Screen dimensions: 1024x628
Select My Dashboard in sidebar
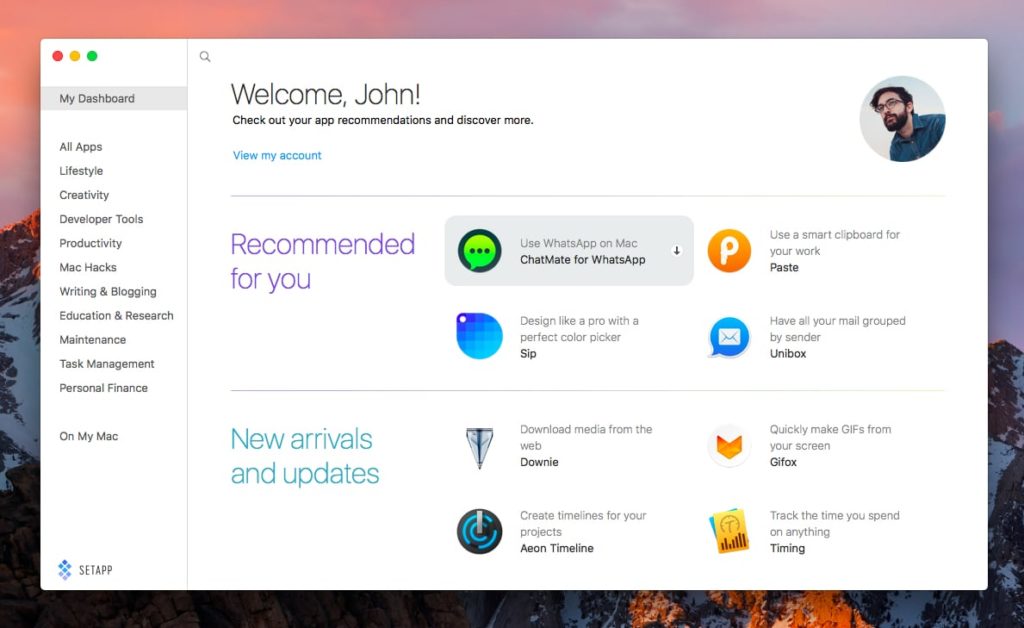(x=114, y=99)
